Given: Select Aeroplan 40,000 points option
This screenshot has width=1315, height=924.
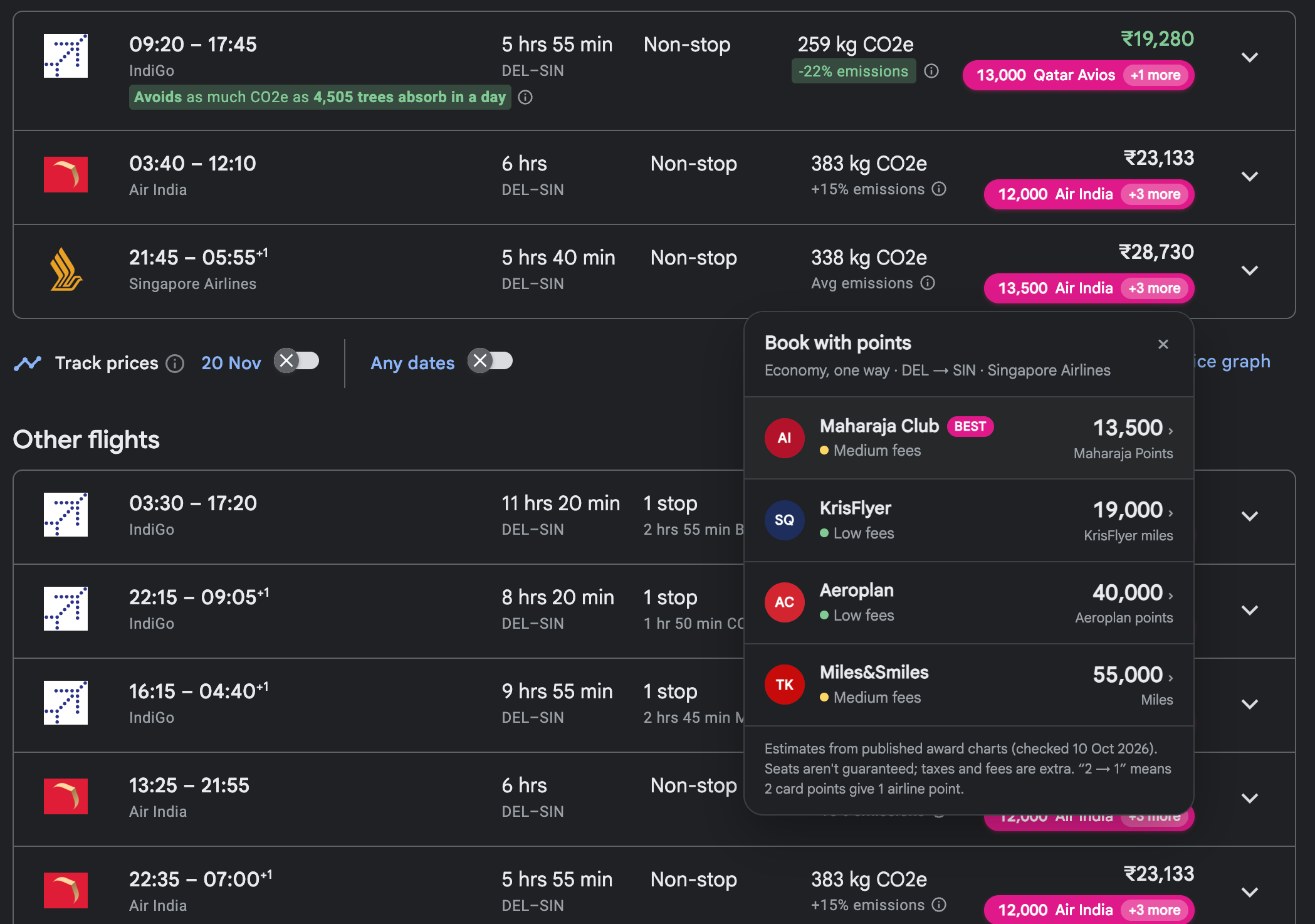Looking at the screenshot, I should [x=969, y=602].
